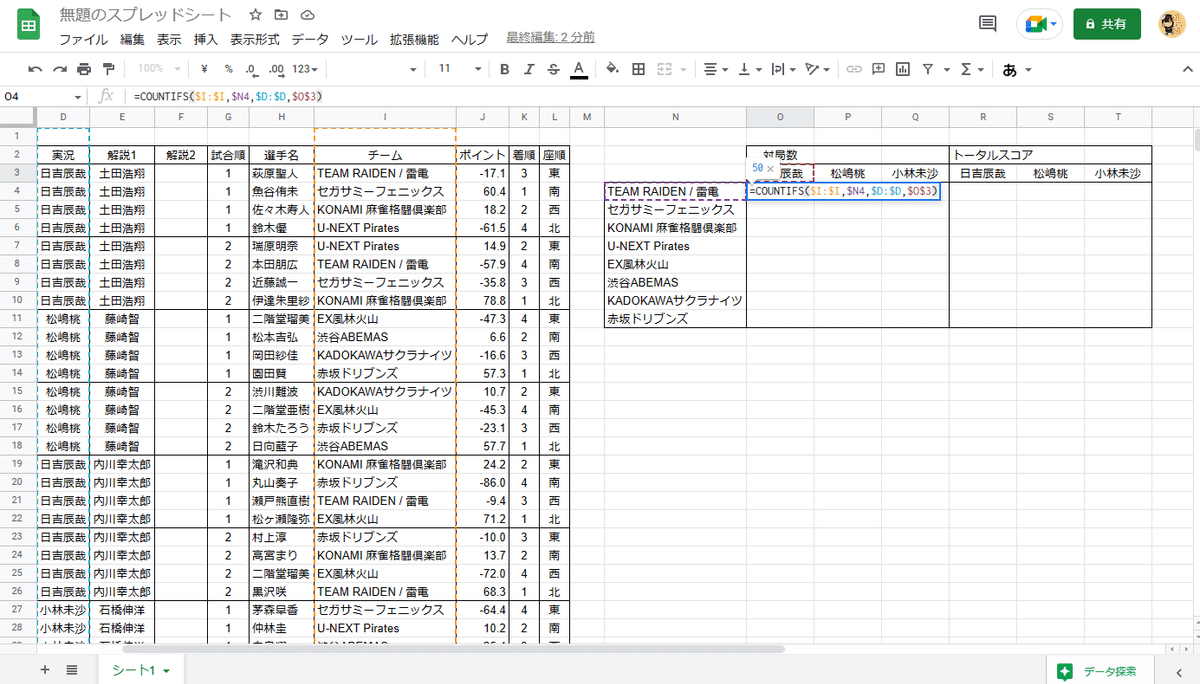1200x684 pixels.
Task: Open the 挿入 menu
Action: click(x=206, y=40)
